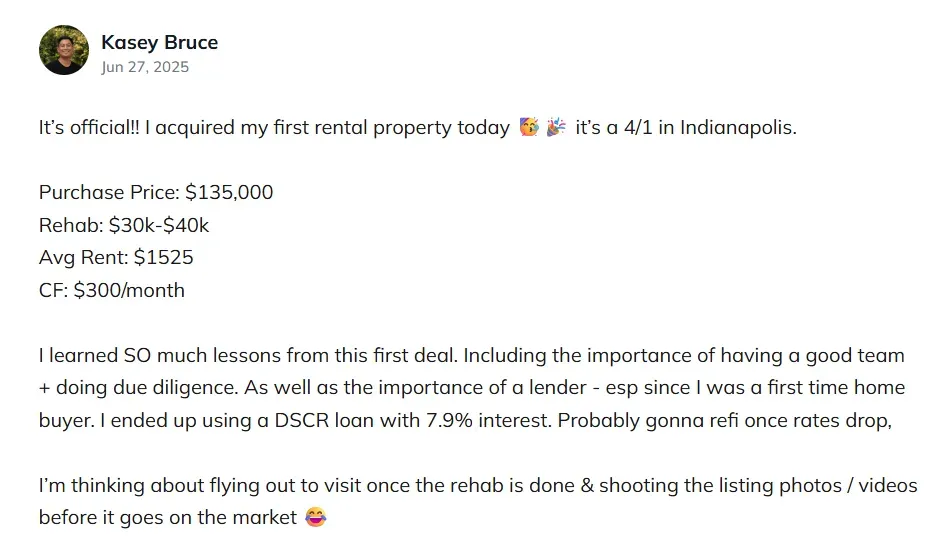Click the Kasey Bruce author name
The height and width of the screenshot is (537, 942).
pos(159,43)
